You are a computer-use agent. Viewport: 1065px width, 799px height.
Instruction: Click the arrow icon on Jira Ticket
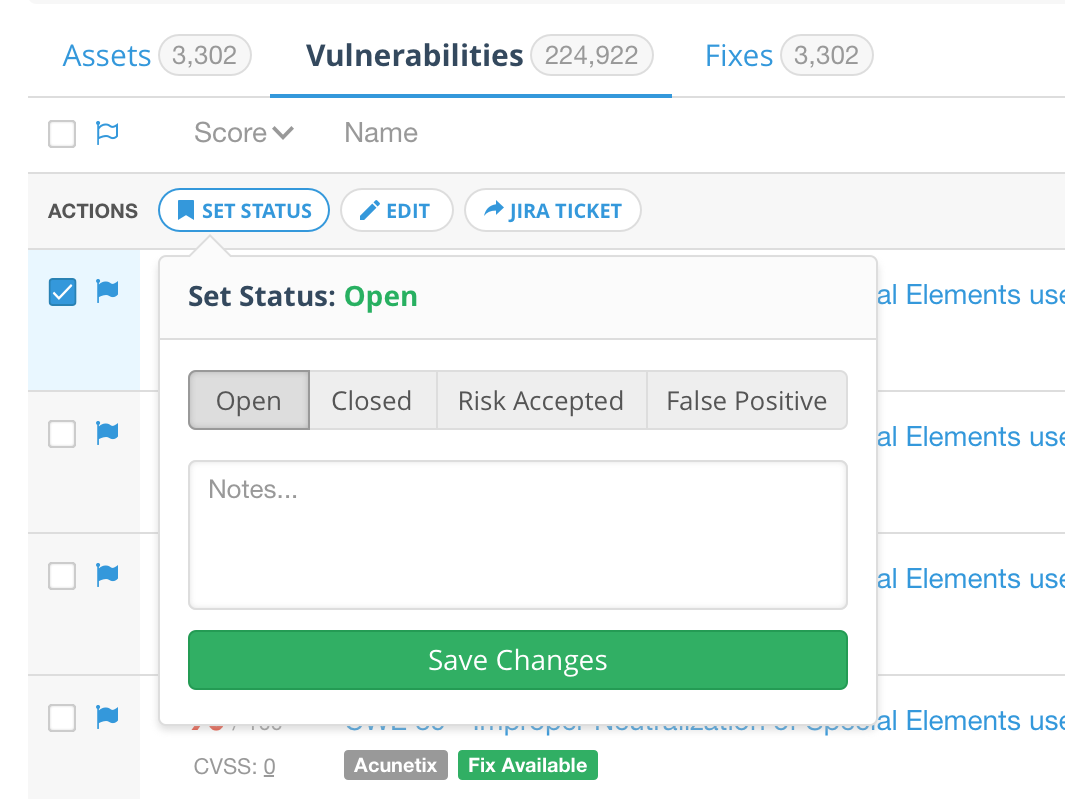(x=494, y=211)
